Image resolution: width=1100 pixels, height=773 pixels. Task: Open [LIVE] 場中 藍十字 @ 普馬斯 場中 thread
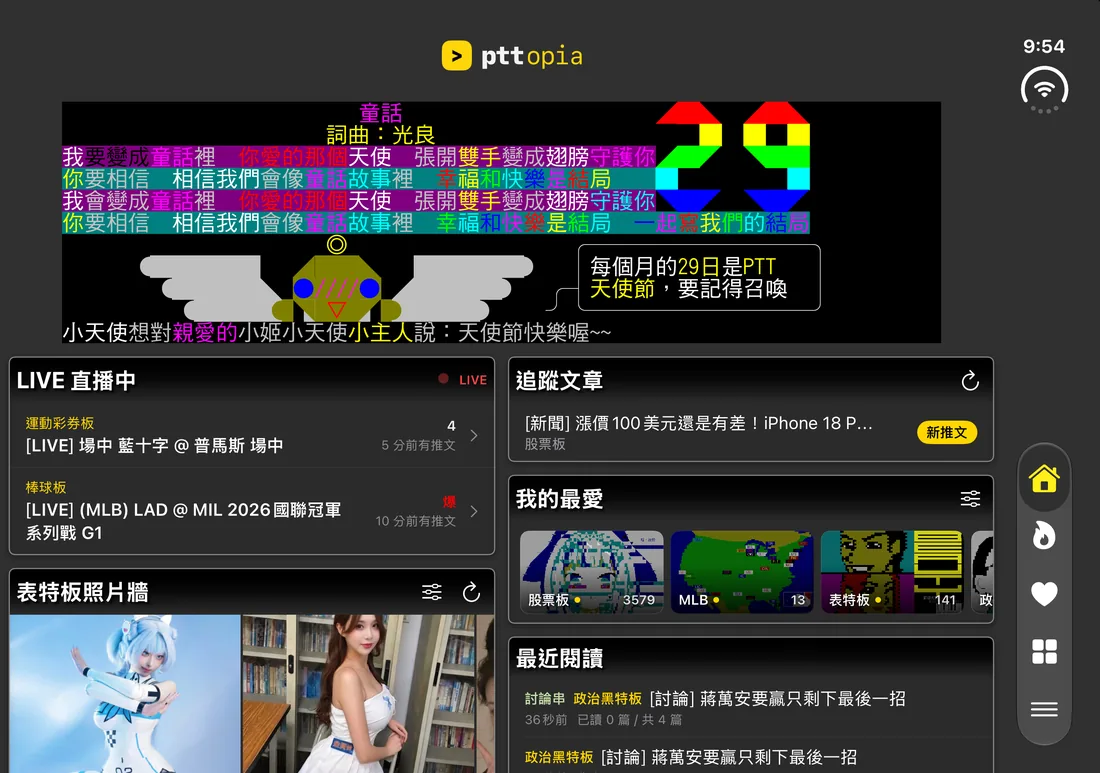(154, 445)
